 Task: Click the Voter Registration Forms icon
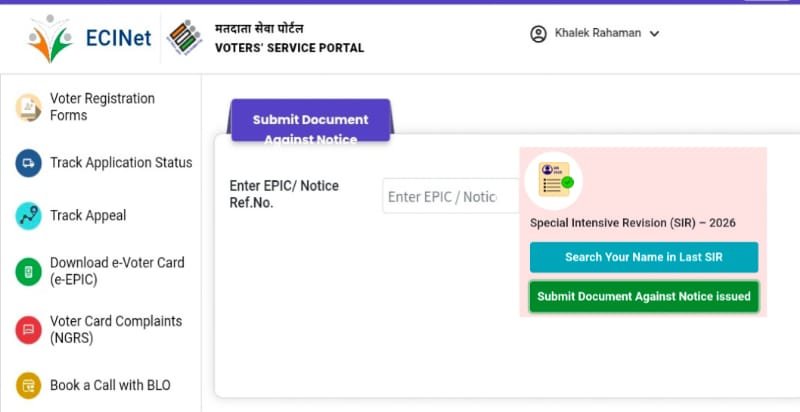(x=28, y=107)
